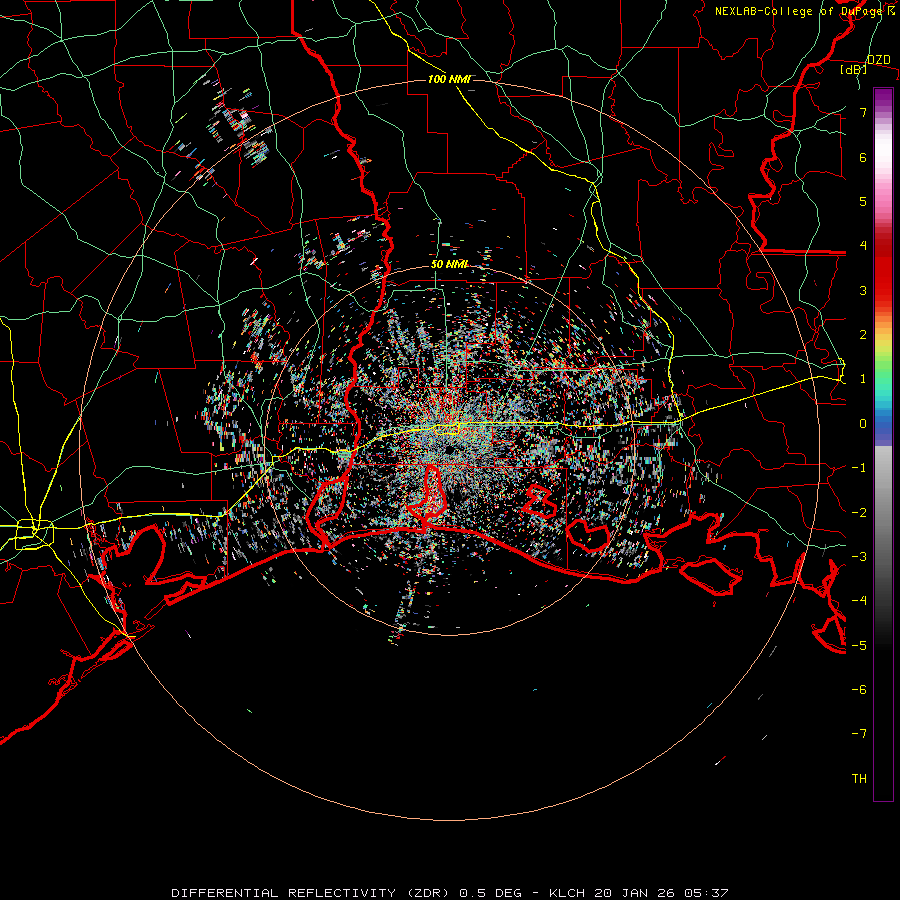Click the "7" value on the color scale
The height and width of the screenshot is (900, 900).
tap(863, 112)
